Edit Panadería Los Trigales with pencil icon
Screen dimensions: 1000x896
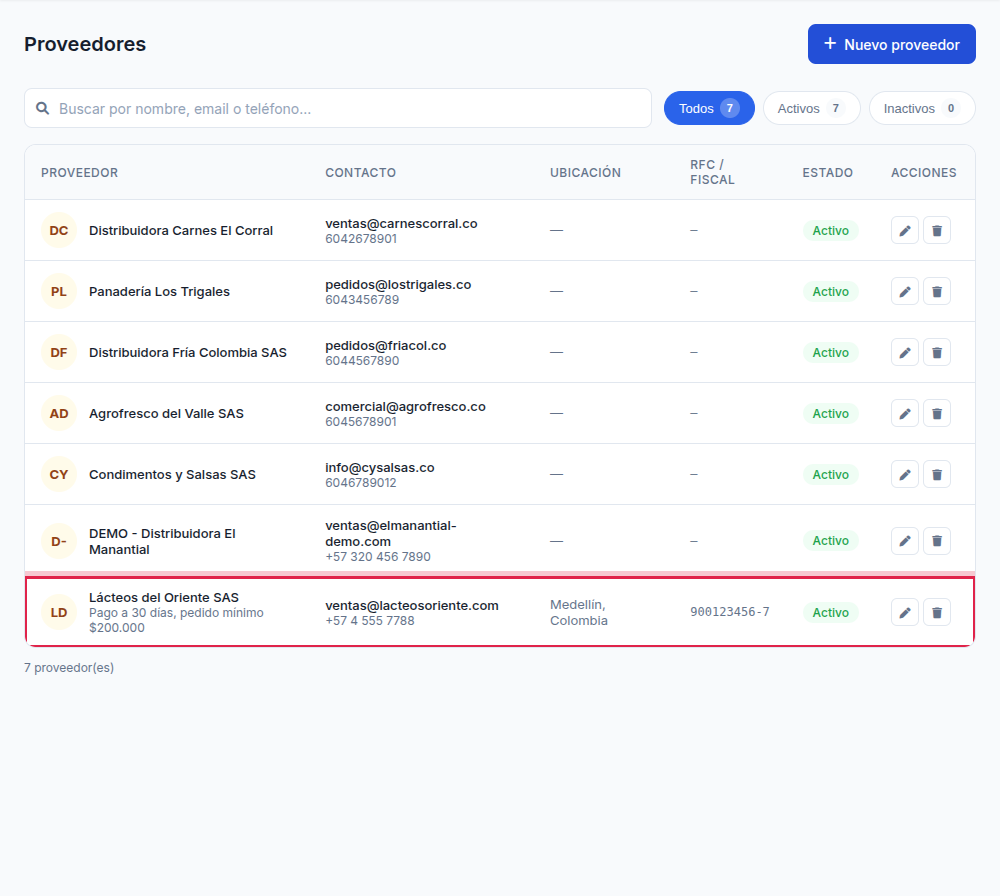pyautogui.click(x=904, y=291)
